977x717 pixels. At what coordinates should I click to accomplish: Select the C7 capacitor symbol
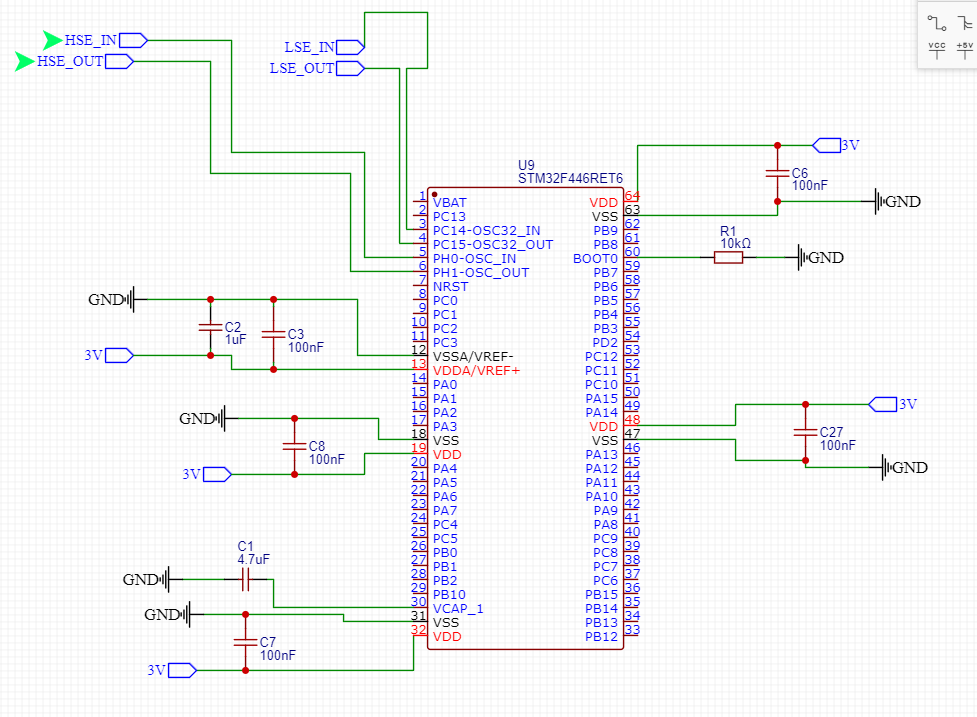(x=245, y=642)
